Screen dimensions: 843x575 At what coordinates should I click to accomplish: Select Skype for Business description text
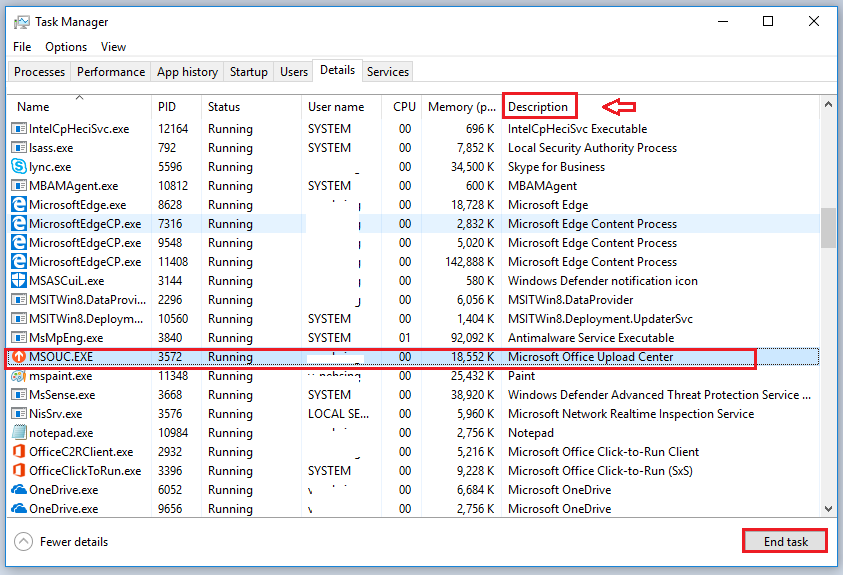556,167
